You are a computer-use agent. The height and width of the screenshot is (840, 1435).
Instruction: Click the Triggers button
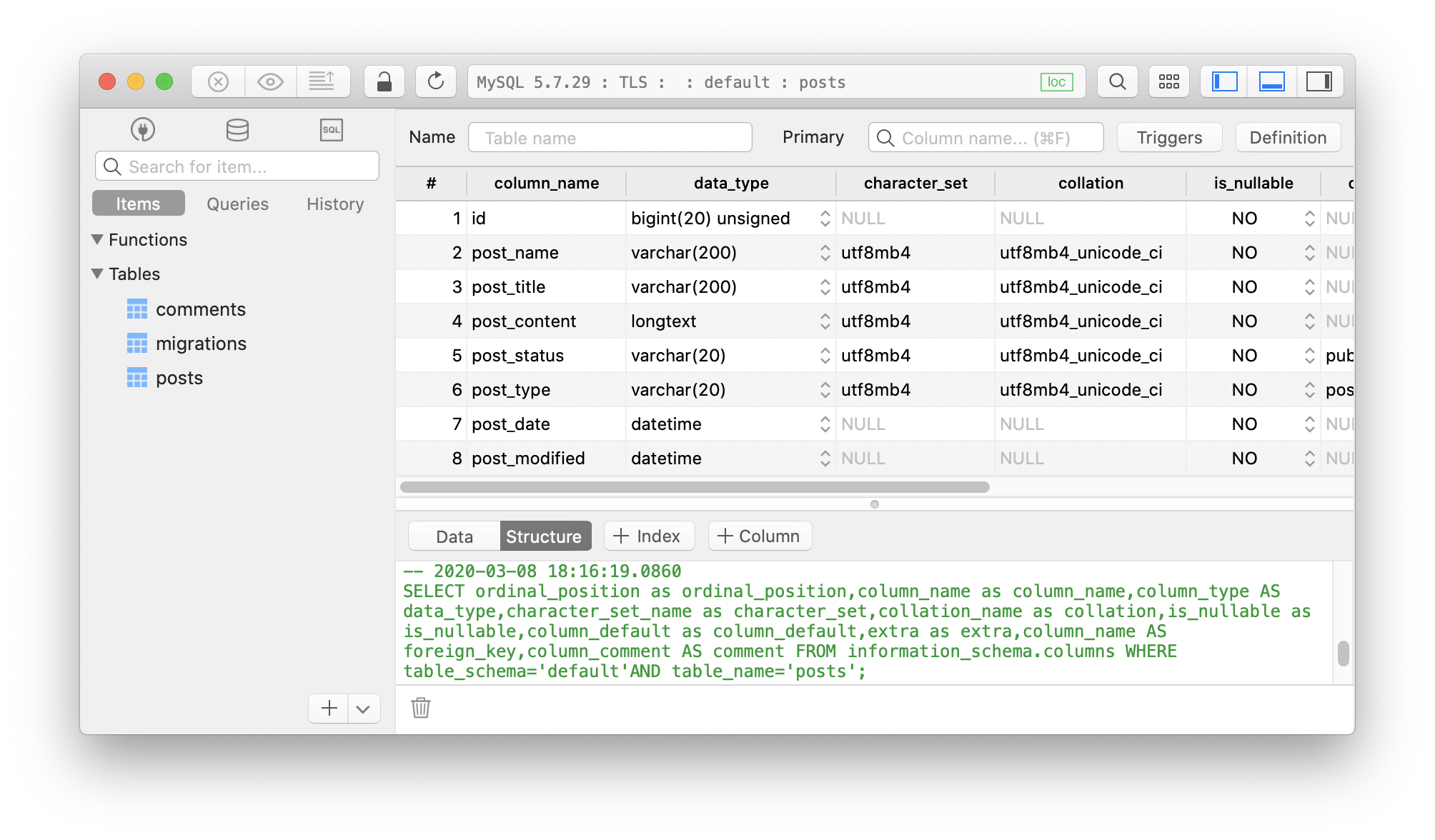(1169, 138)
